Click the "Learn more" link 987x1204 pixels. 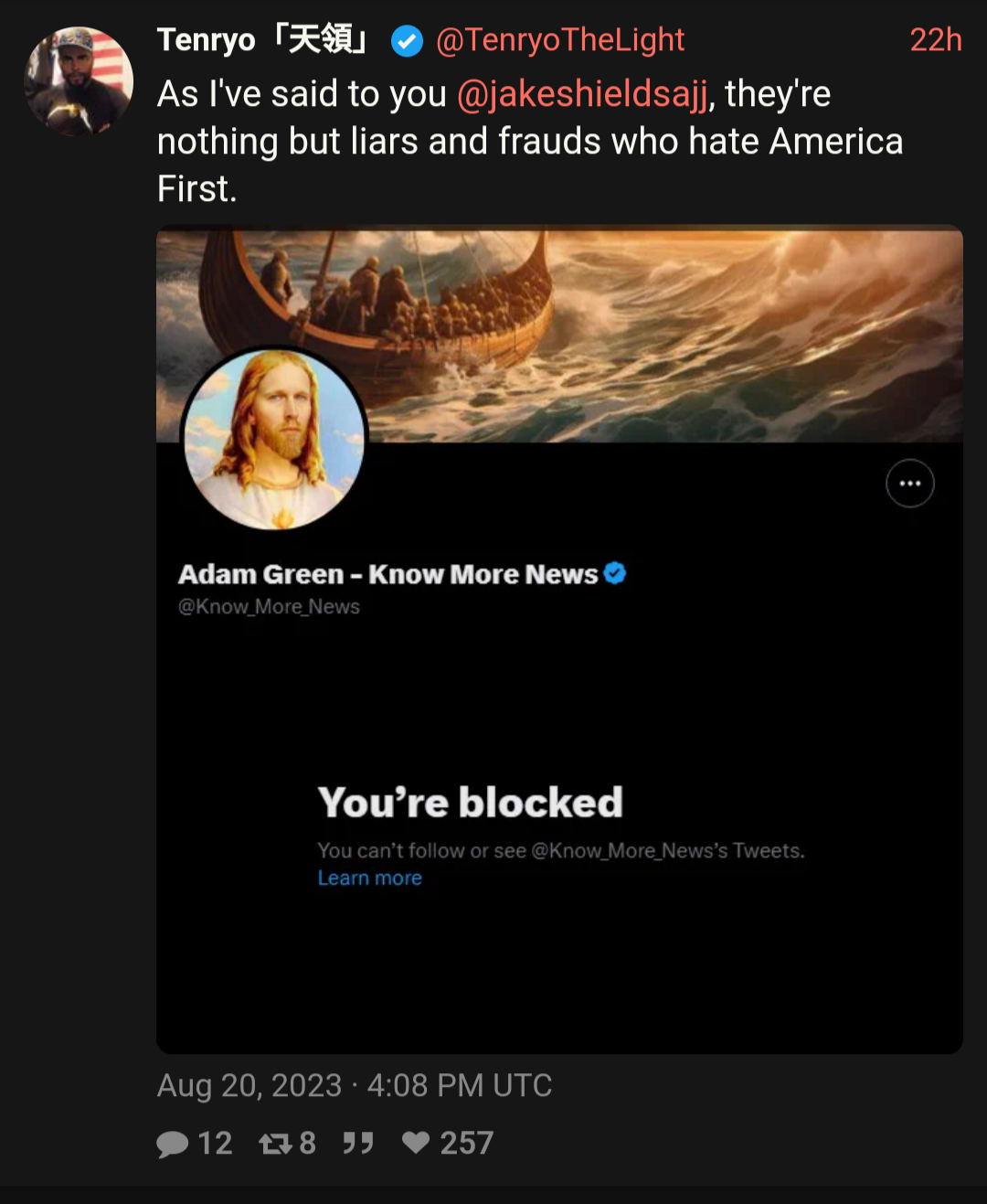(369, 878)
